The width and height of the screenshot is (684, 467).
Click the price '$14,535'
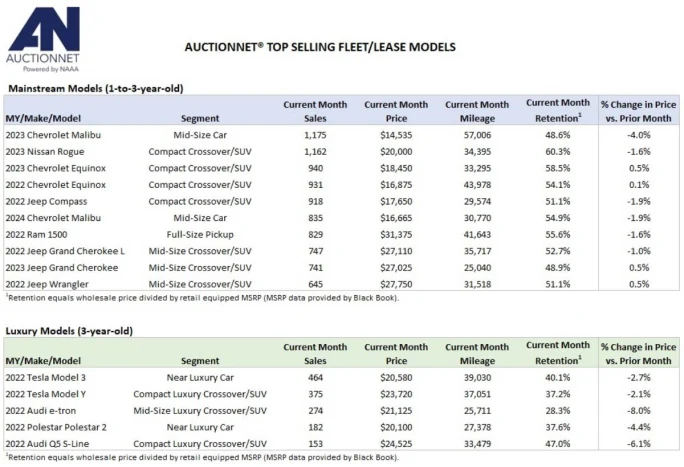(x=396, y=135)
